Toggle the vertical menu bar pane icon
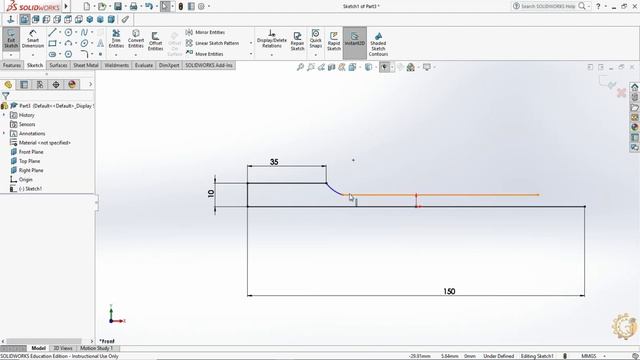640x360 pixels. [191, 6]
